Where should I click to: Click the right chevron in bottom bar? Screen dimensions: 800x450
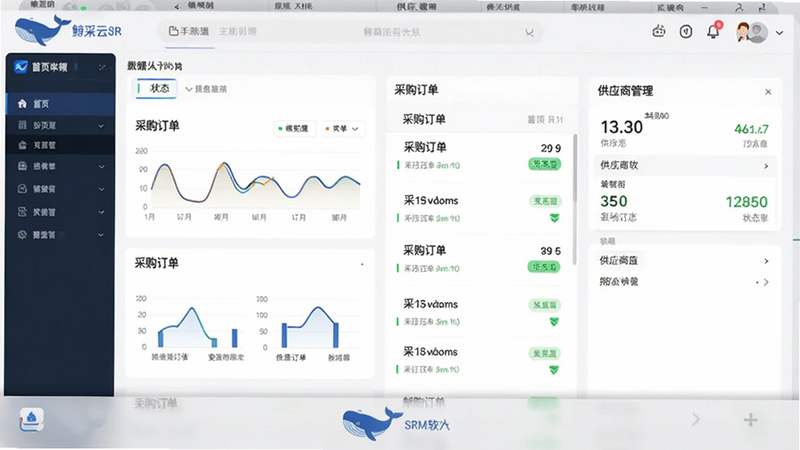696,419
